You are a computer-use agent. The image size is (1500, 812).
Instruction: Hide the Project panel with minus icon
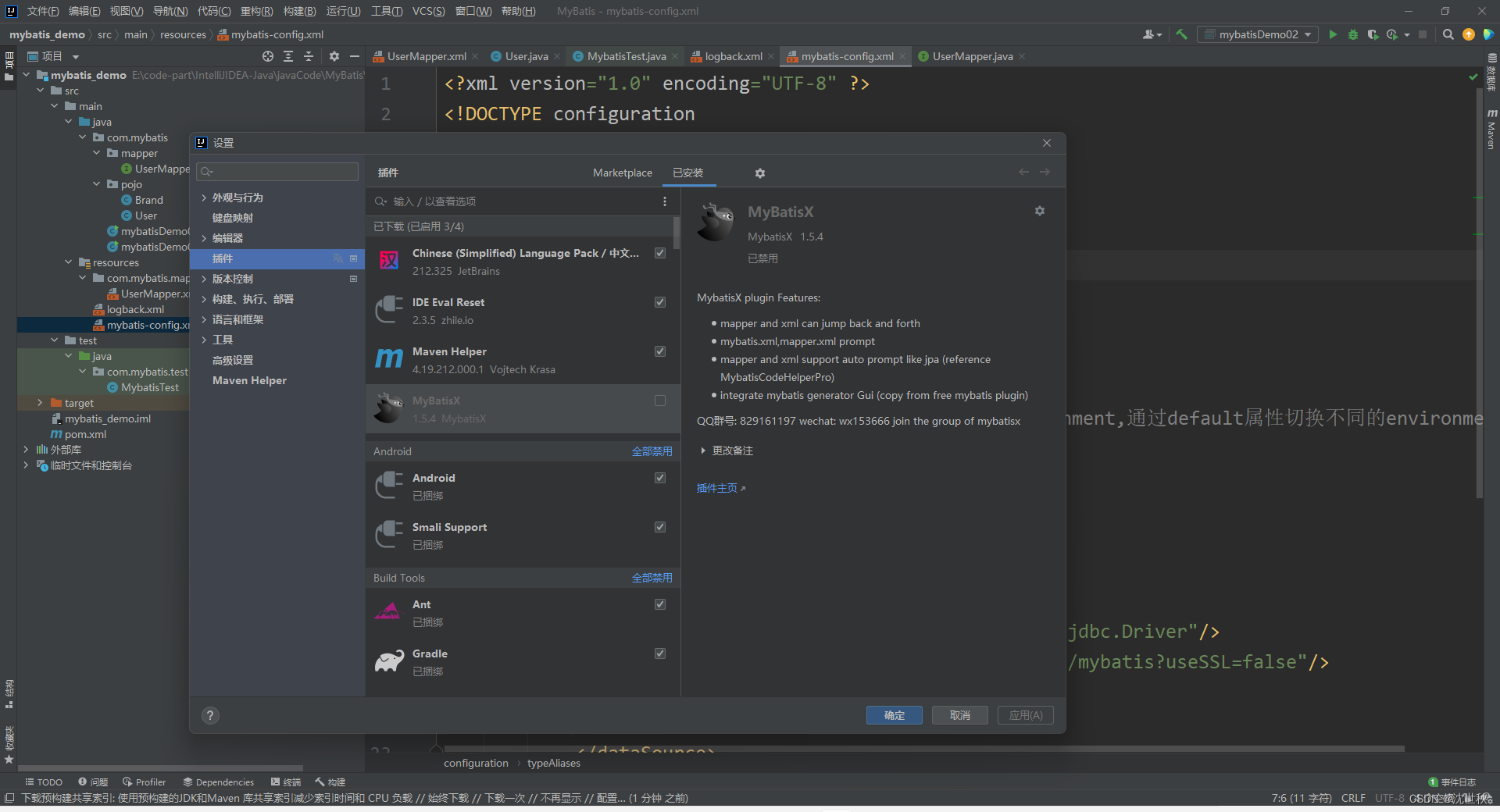[x=355, y=56]
